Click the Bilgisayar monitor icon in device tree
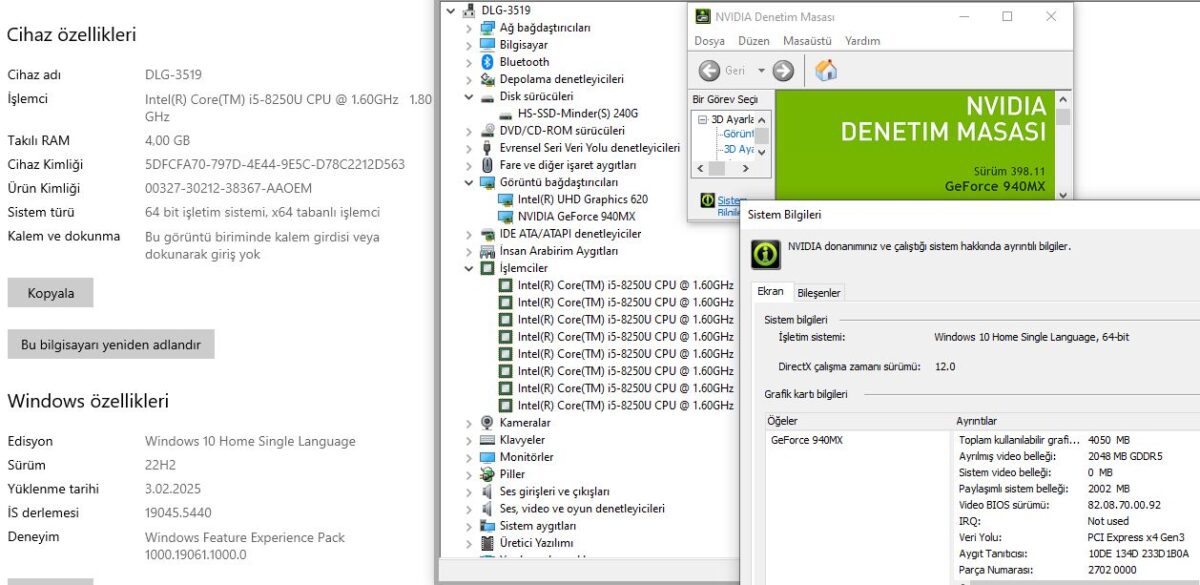 click(x=487, y=45)
